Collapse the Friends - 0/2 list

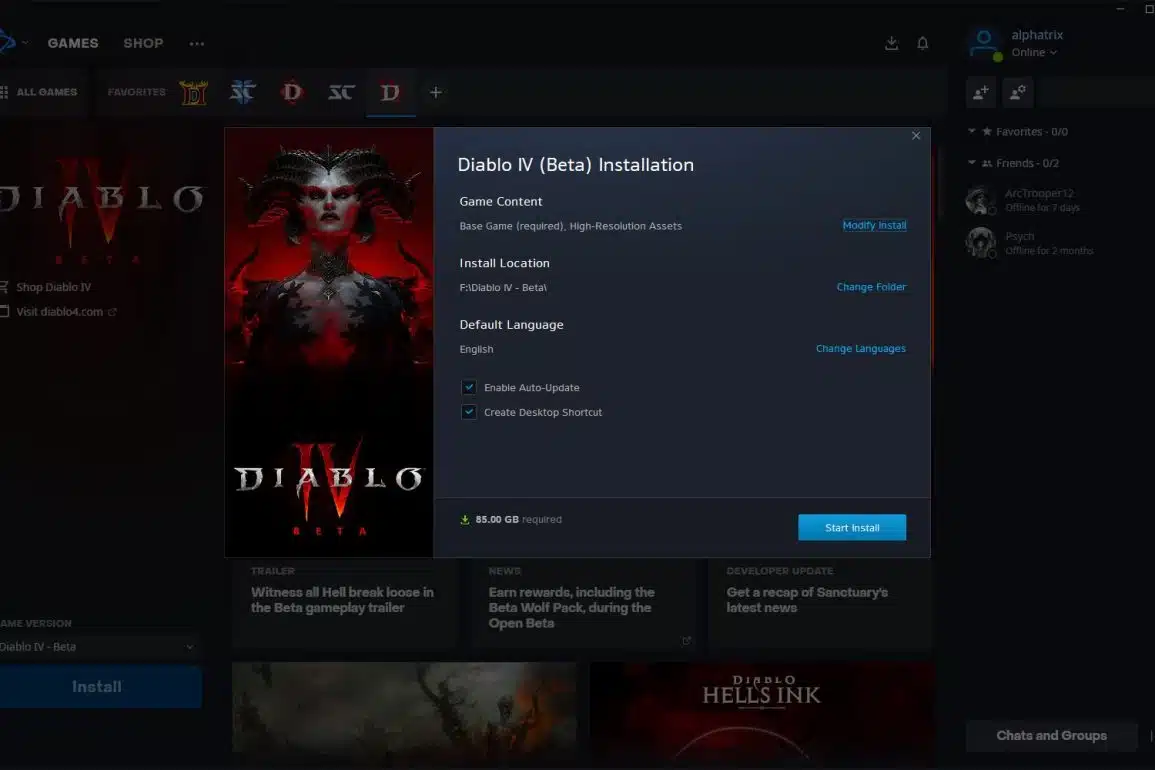[x=972, y=163]
